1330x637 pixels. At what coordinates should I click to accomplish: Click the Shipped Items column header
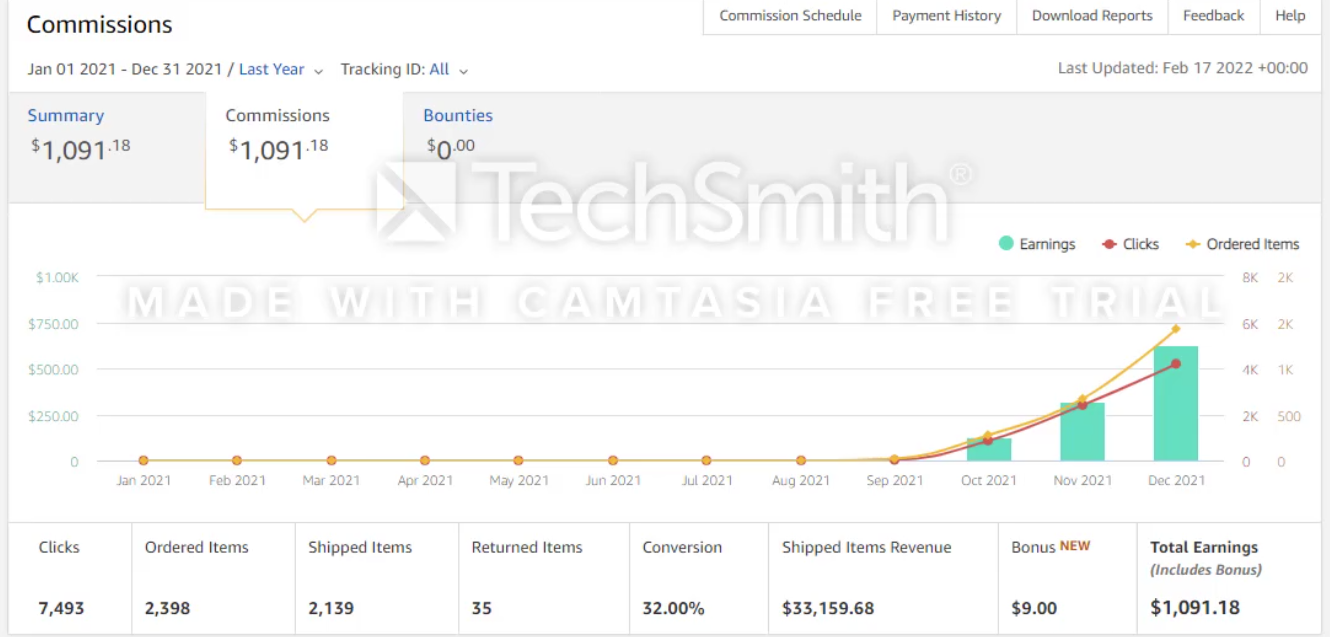coord(360,548)
